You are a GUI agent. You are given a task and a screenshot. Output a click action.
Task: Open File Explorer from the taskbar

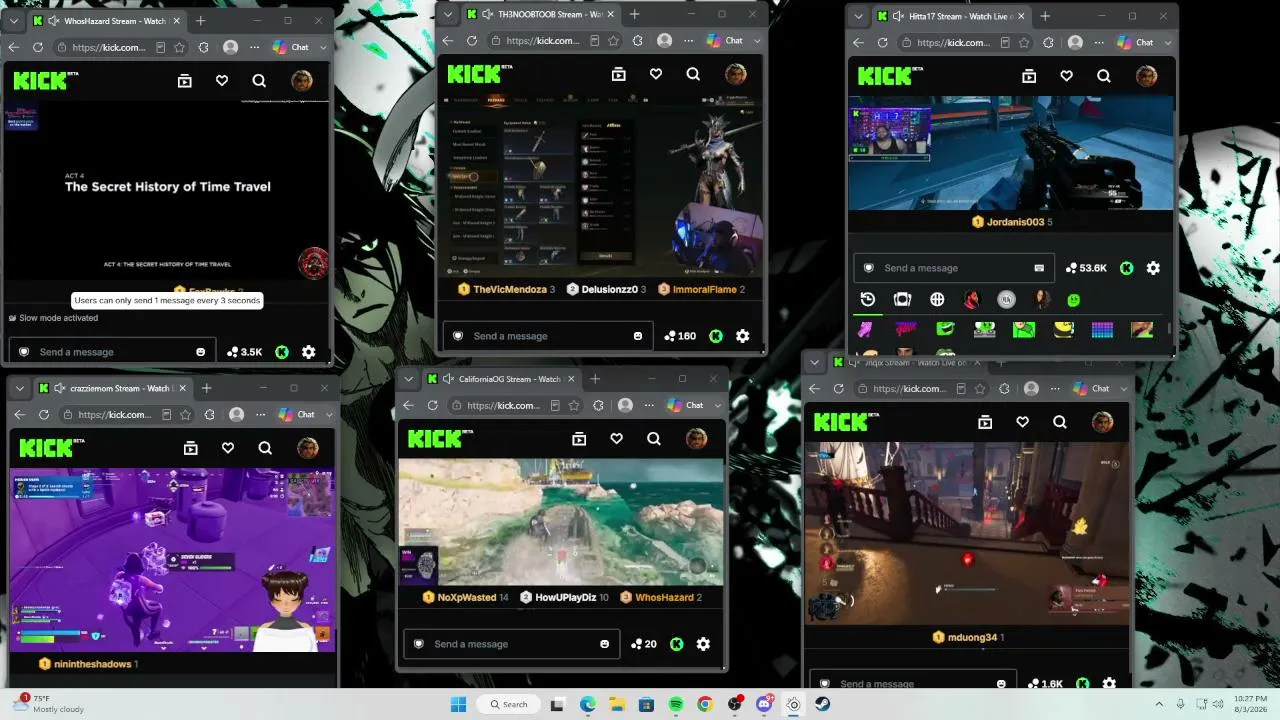tap(617, 704)
